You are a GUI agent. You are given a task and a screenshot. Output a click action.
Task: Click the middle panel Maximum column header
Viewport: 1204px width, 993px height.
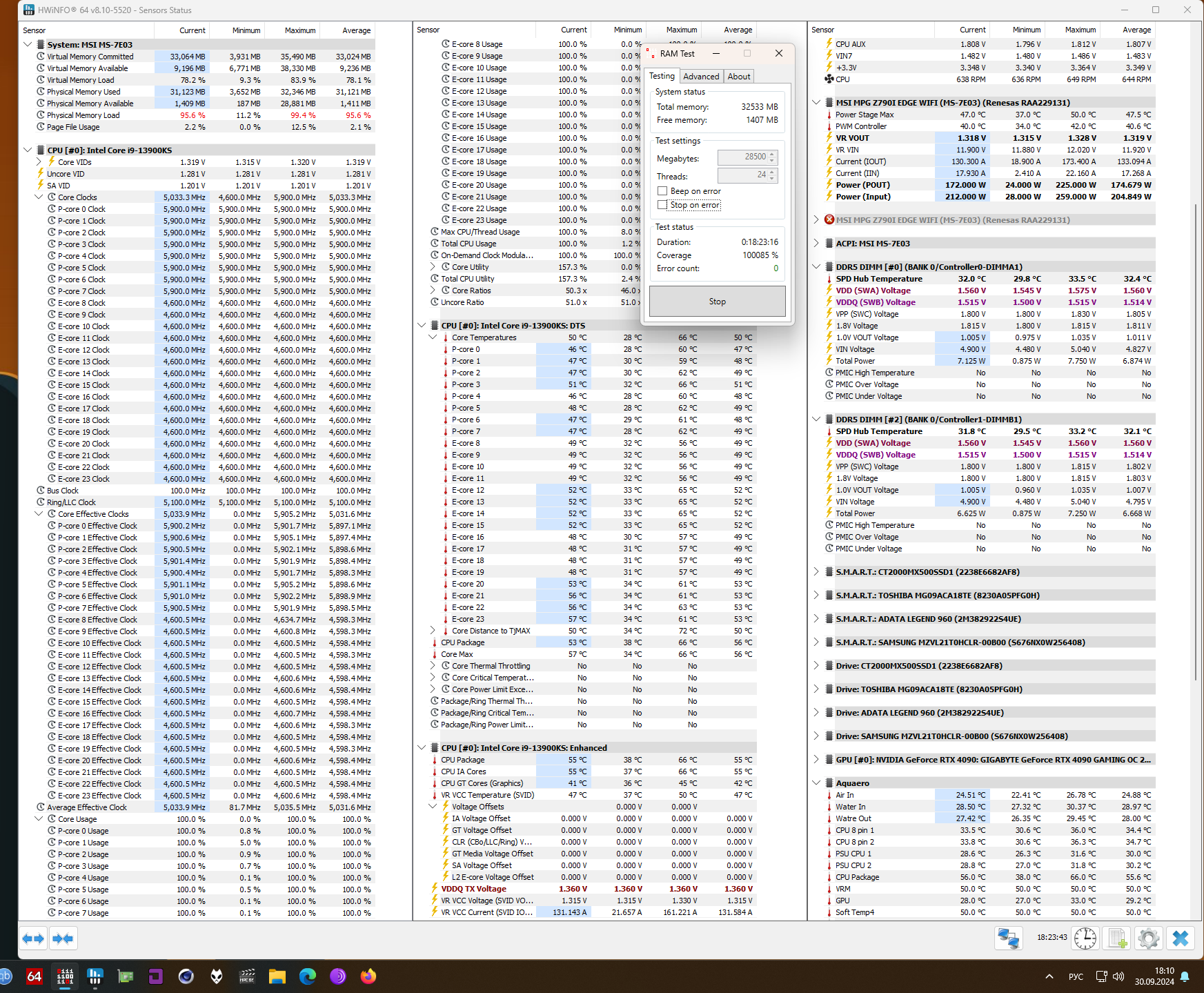(x=673, y=30)
